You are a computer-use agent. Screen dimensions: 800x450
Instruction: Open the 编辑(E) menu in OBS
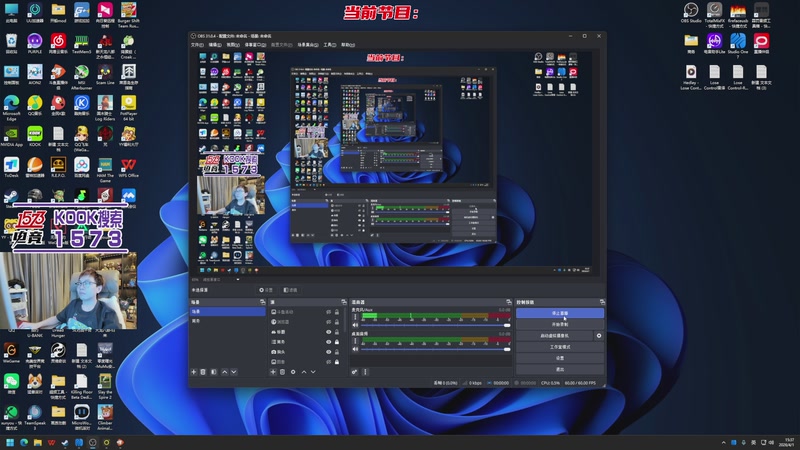pos(215,45)
